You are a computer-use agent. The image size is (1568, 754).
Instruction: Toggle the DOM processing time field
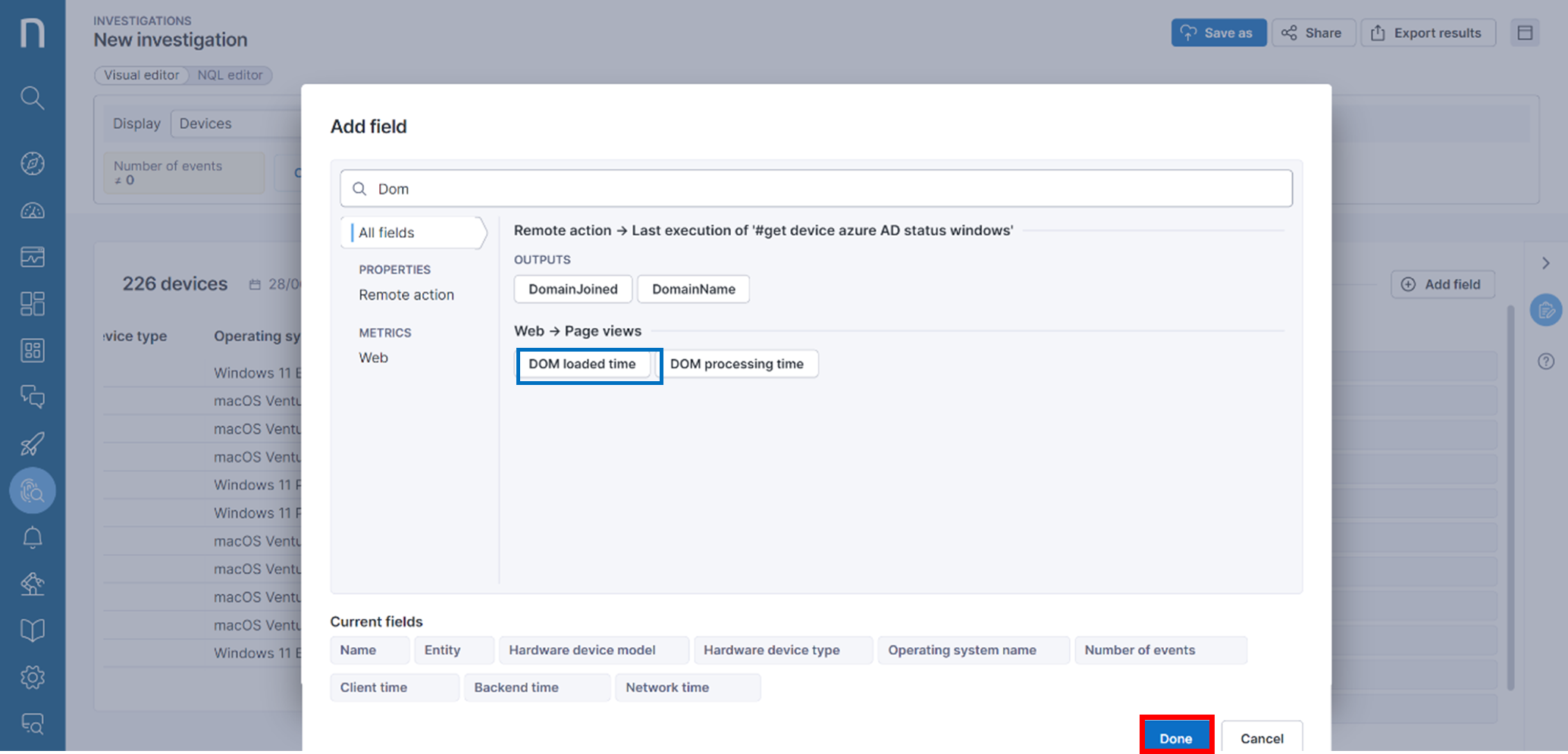coord(739,364)
